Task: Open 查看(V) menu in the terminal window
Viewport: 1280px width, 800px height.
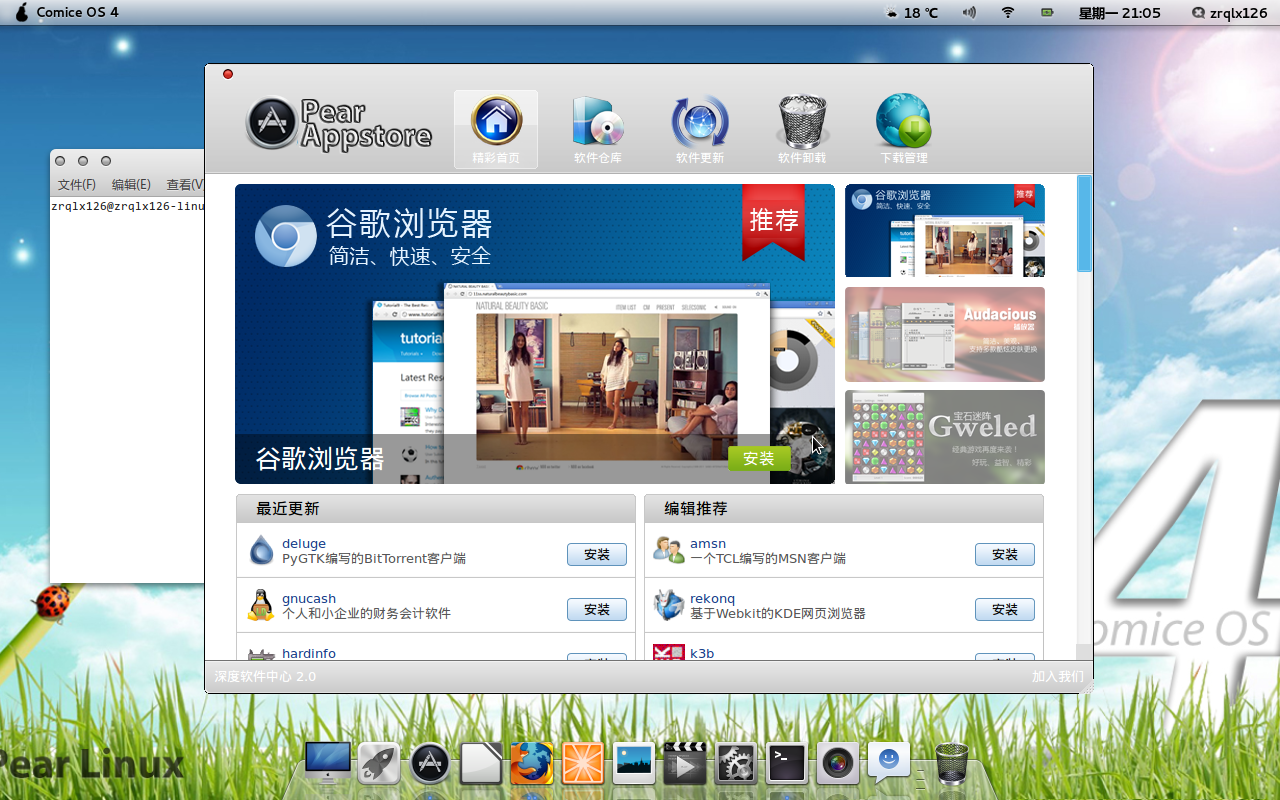Action: click(185, 185)
